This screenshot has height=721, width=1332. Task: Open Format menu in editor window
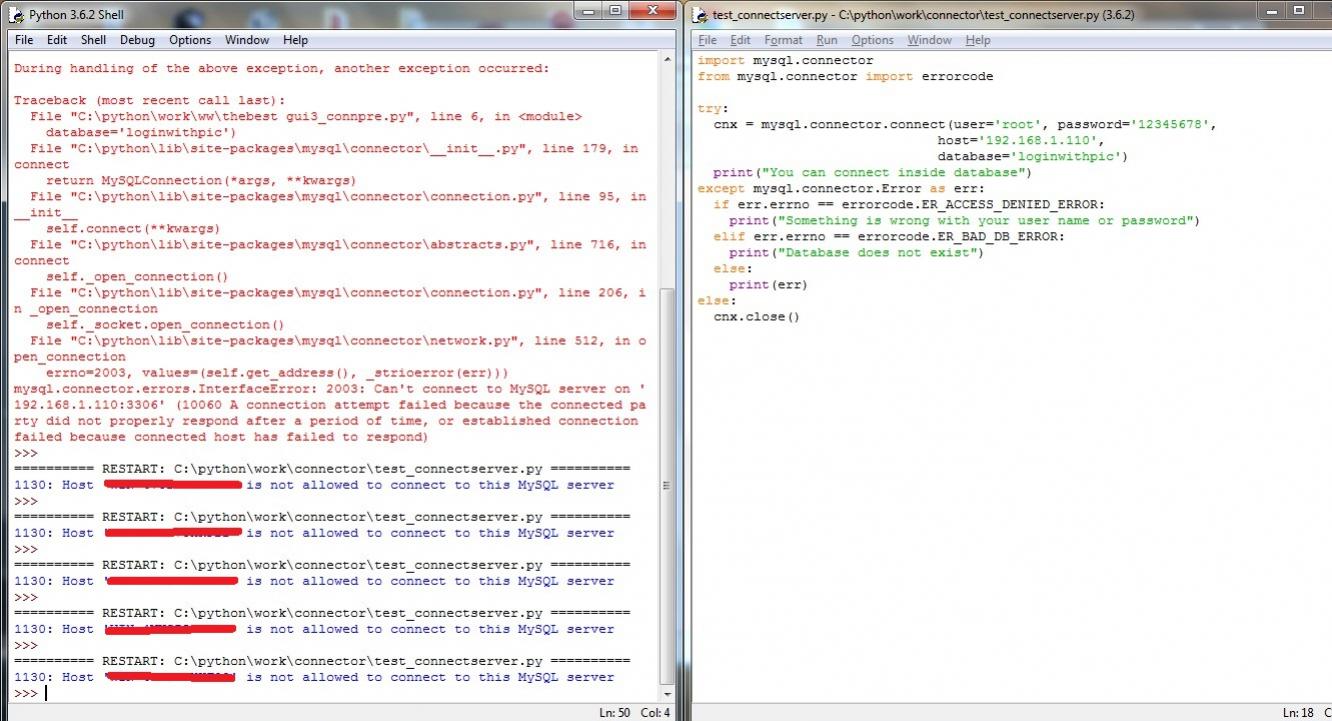[783, 40]
